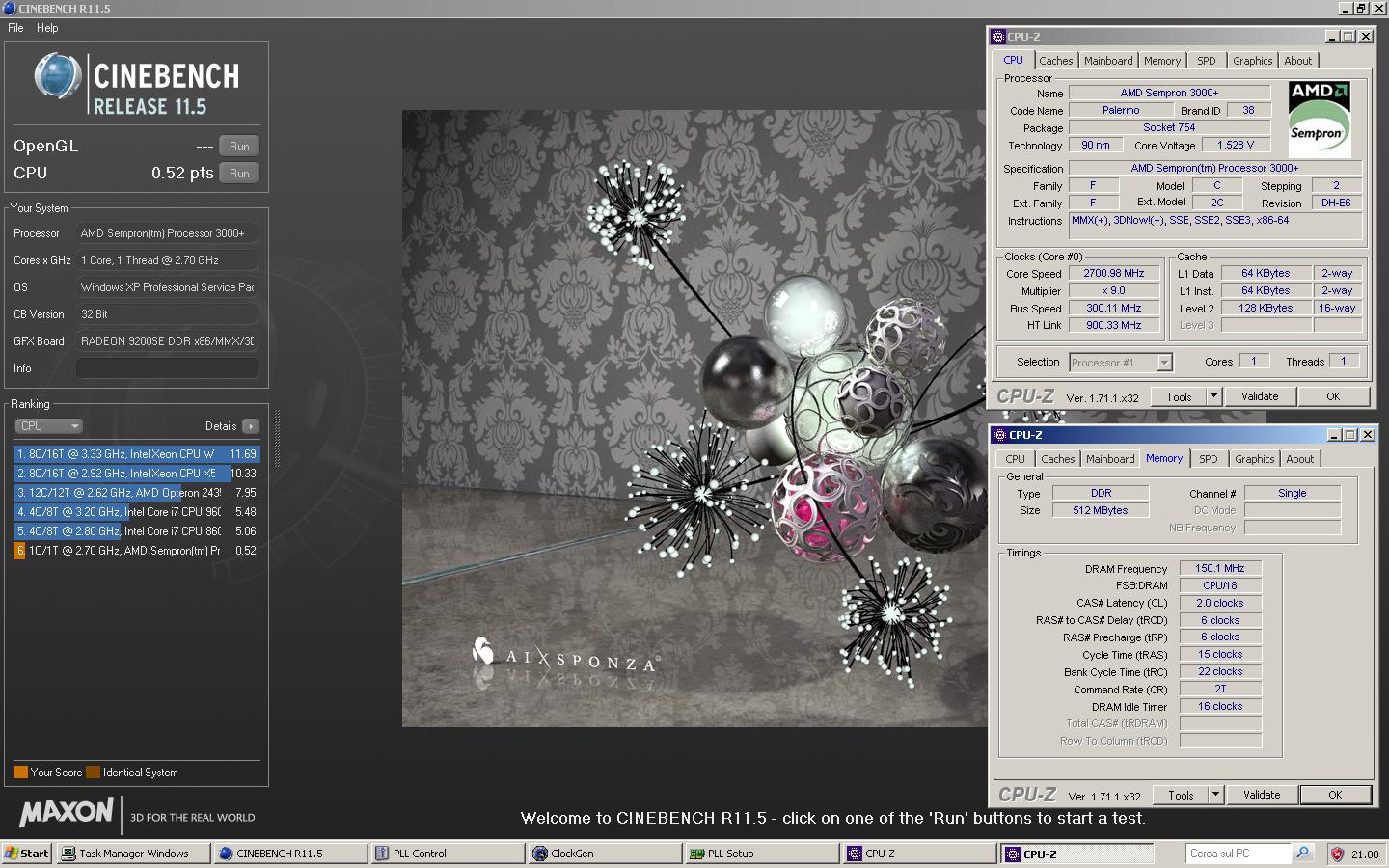Open Memory tab in top CPU-Z window
The width and height of the screenshot is (1389, 868).
(1162, 61)
